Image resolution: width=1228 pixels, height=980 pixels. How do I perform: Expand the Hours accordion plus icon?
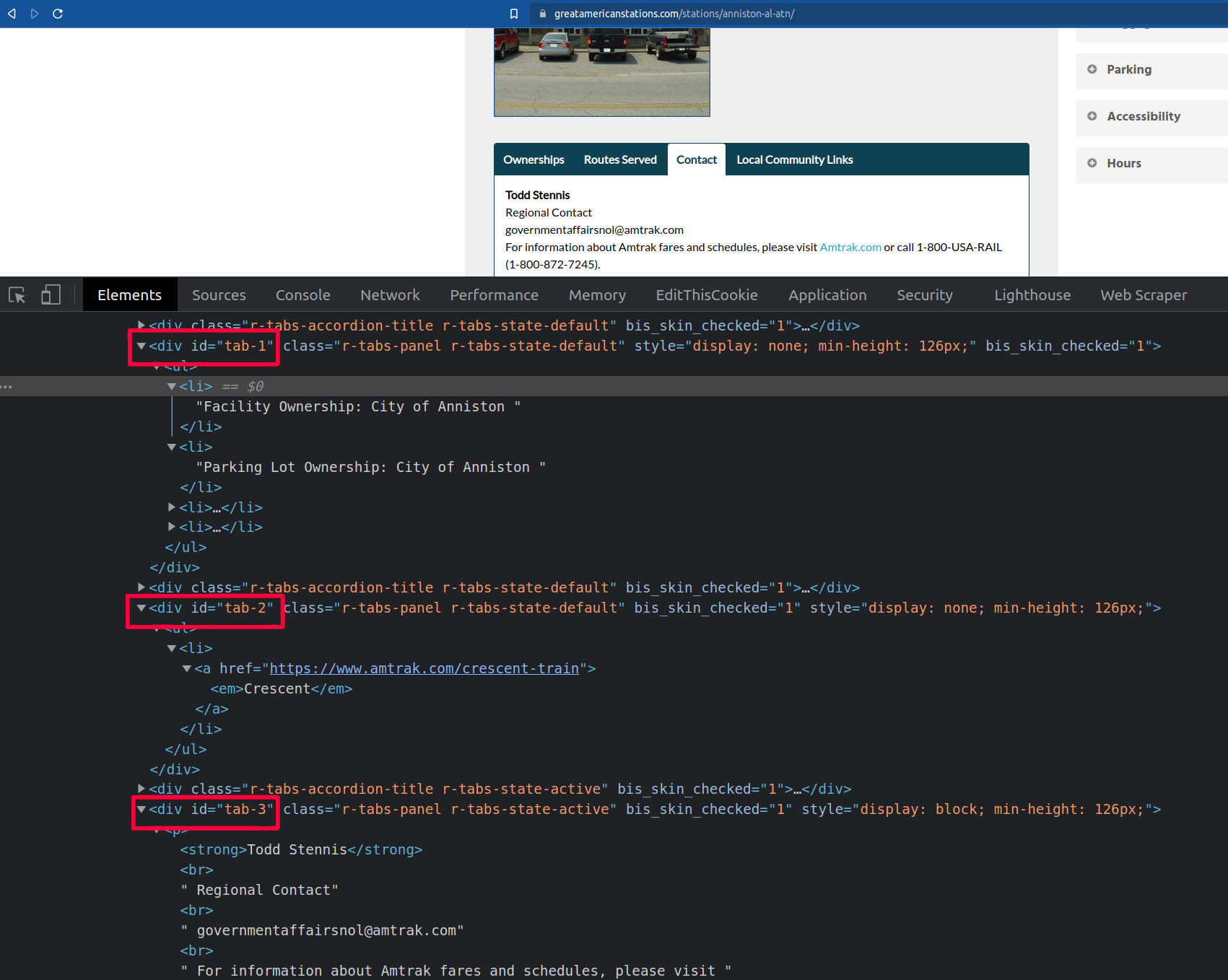1092,163
